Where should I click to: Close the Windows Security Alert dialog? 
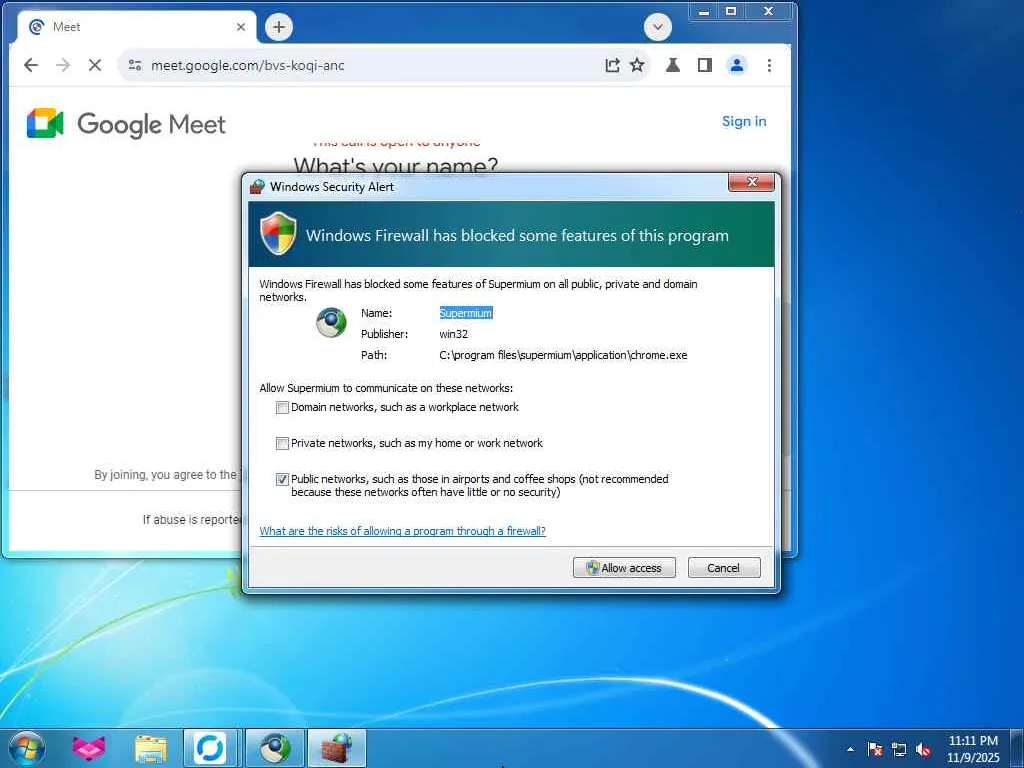[x=751, y=182]
